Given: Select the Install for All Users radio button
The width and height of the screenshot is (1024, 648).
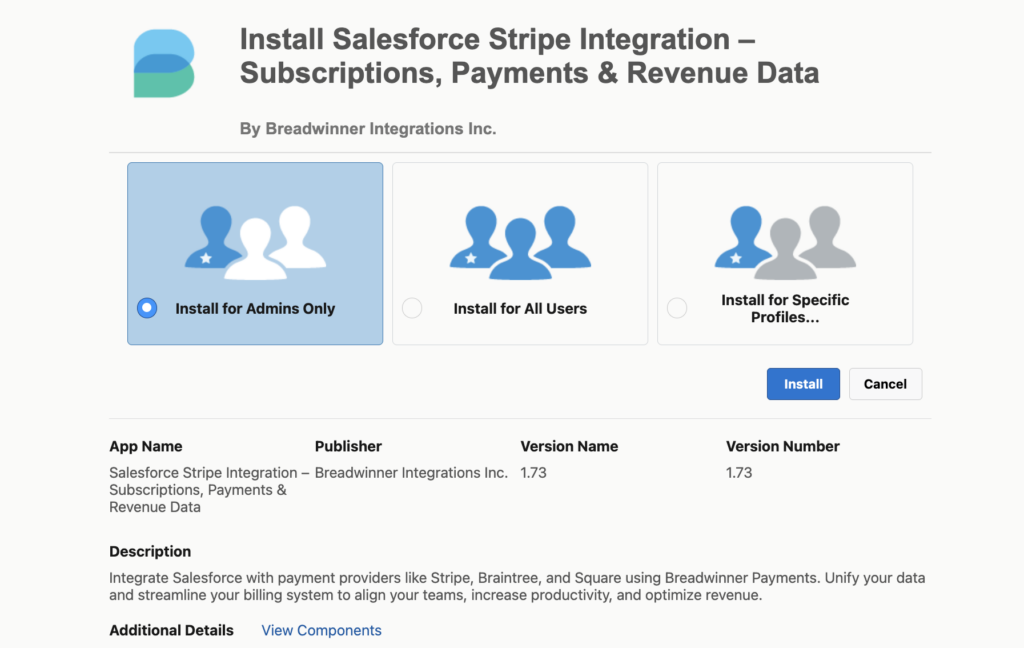Looking at the screenshot, I should (412, 308).
